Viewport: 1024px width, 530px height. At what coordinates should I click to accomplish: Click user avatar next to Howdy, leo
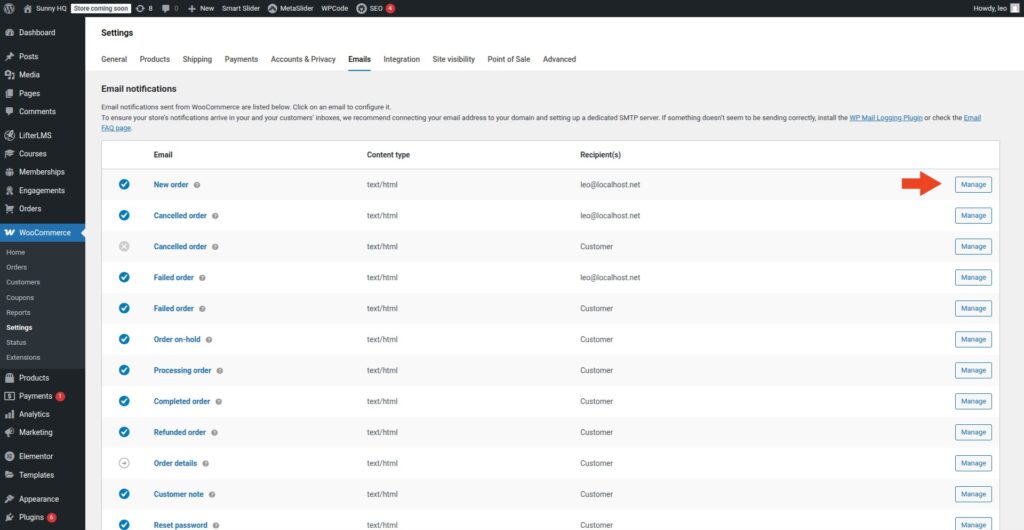(1014, 8)
